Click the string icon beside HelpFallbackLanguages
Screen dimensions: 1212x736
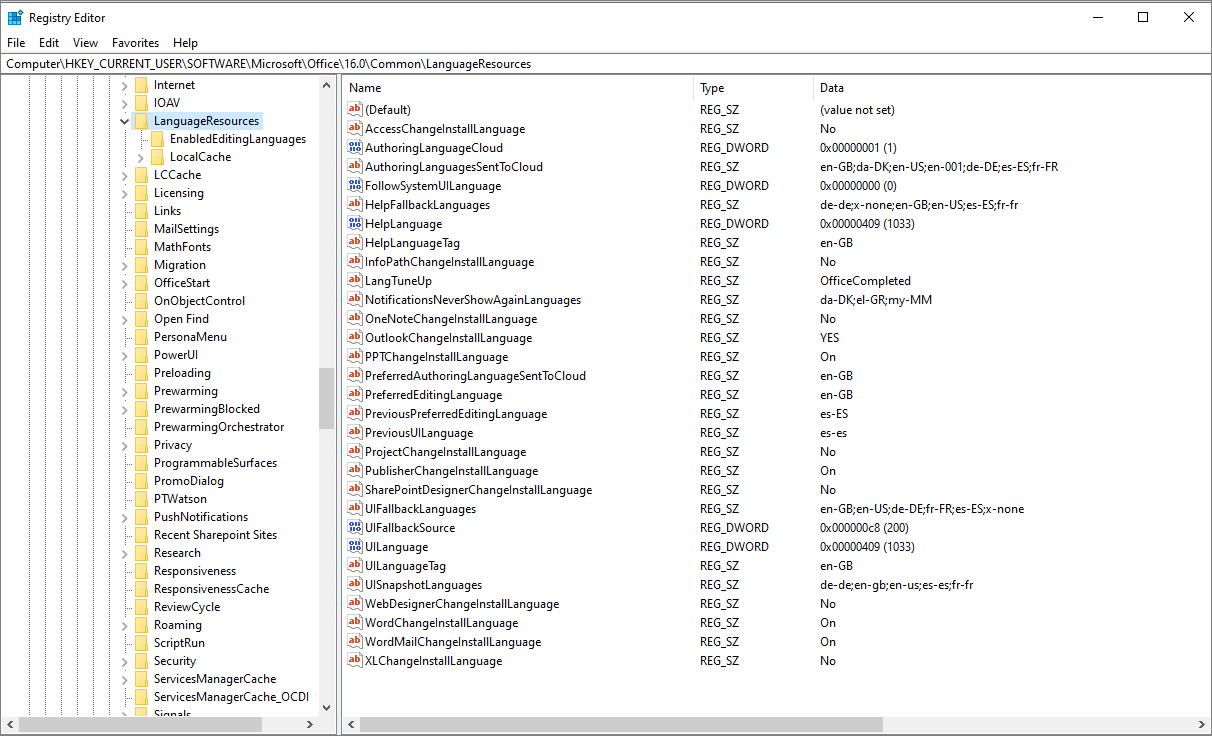pyautogui.click(x=354, y=204)
